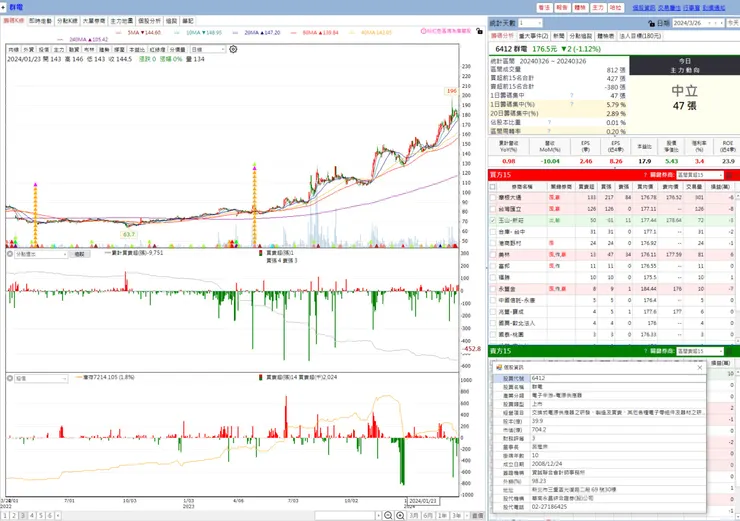Expand the arrow after the 3年 range button
740x521 pixels.
pos(467,515)
